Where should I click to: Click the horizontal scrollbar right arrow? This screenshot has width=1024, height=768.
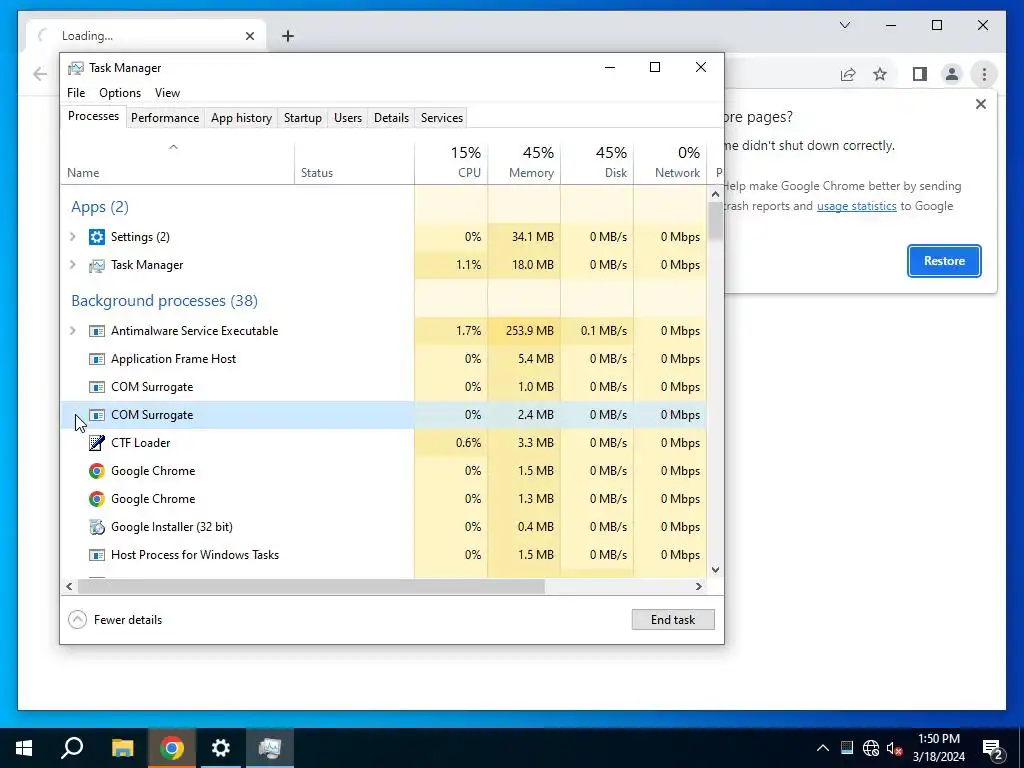click(x=699, y=586)
